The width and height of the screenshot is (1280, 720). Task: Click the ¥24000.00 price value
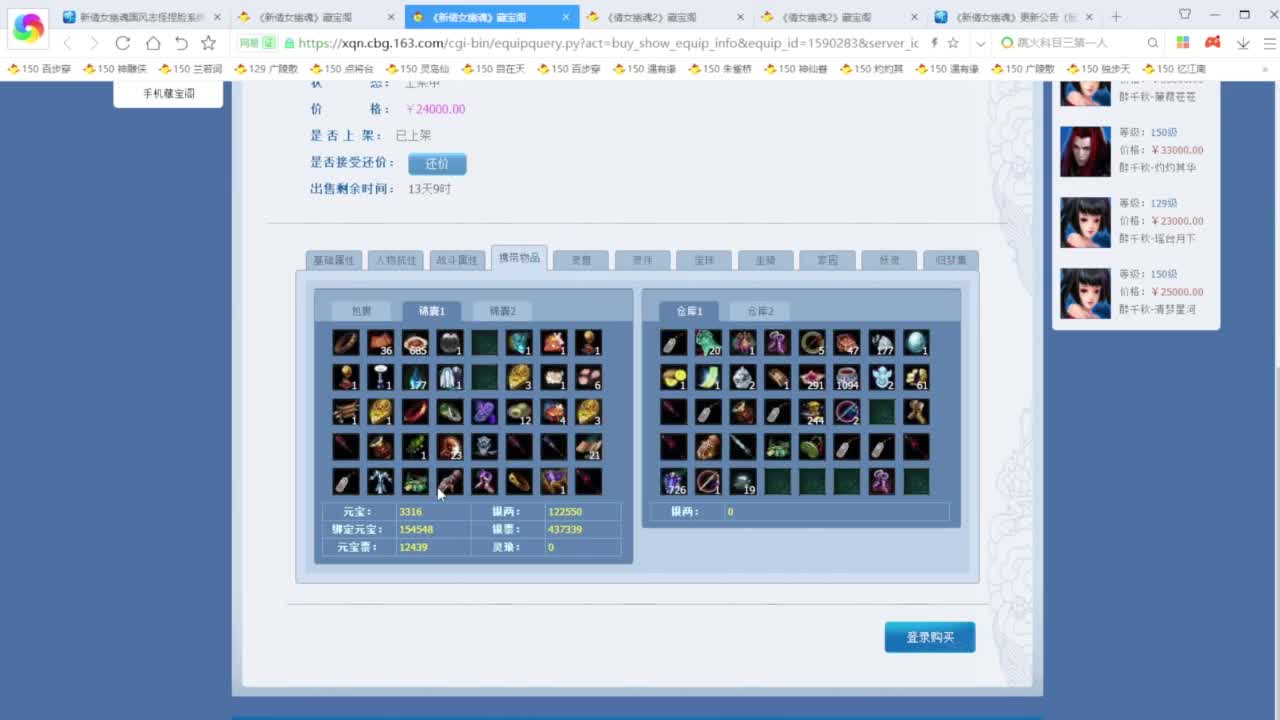click(x=435, y=109)
